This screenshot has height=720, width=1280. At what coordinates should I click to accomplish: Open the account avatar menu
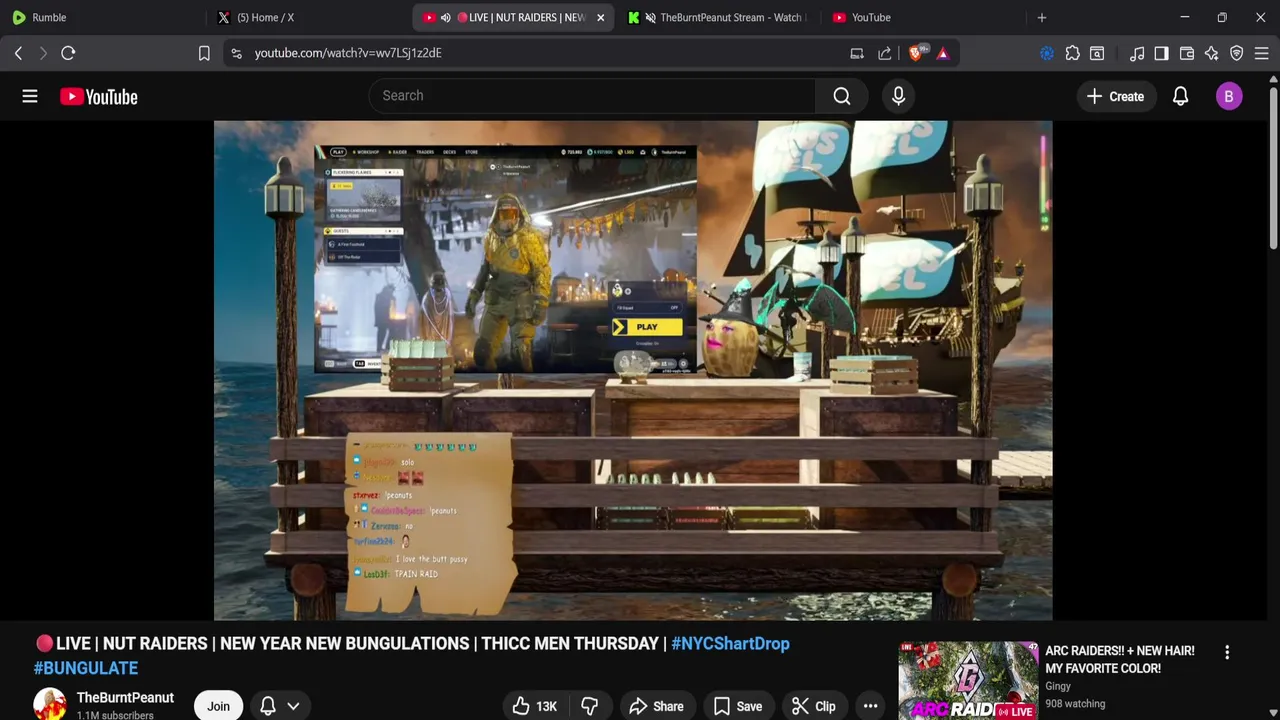coord(1229,96)
